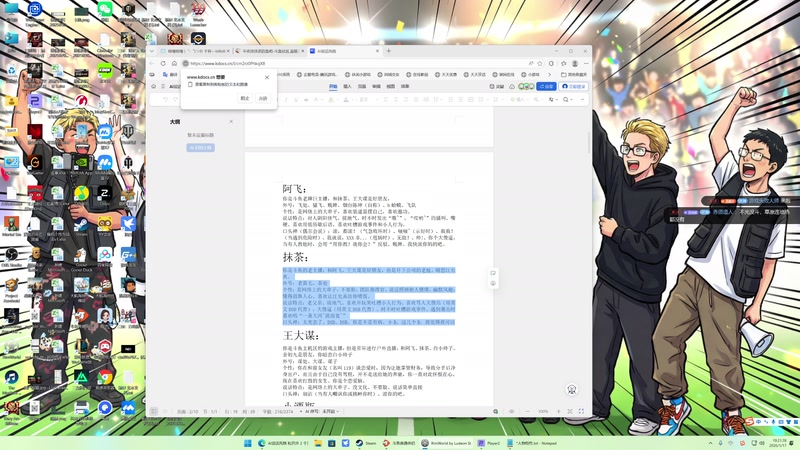The height and width of the screenshot is (450, 800).
Task: Open the 100% zoom level menu
Action: click(543, 411)
